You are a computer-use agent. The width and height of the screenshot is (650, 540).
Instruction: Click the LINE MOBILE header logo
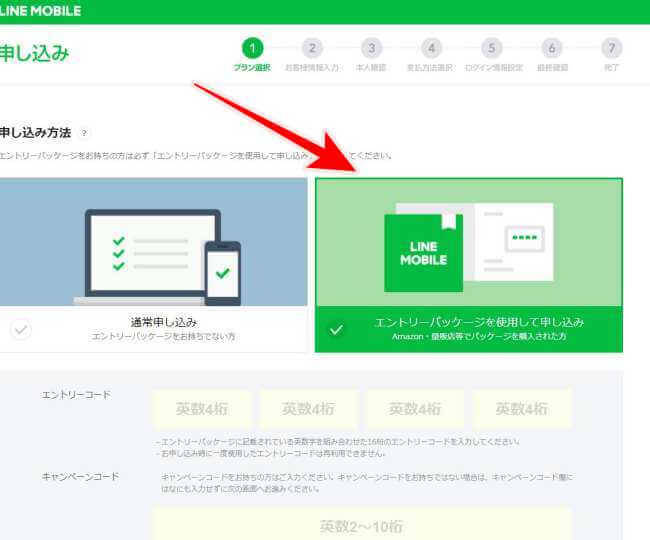[40, 11]
